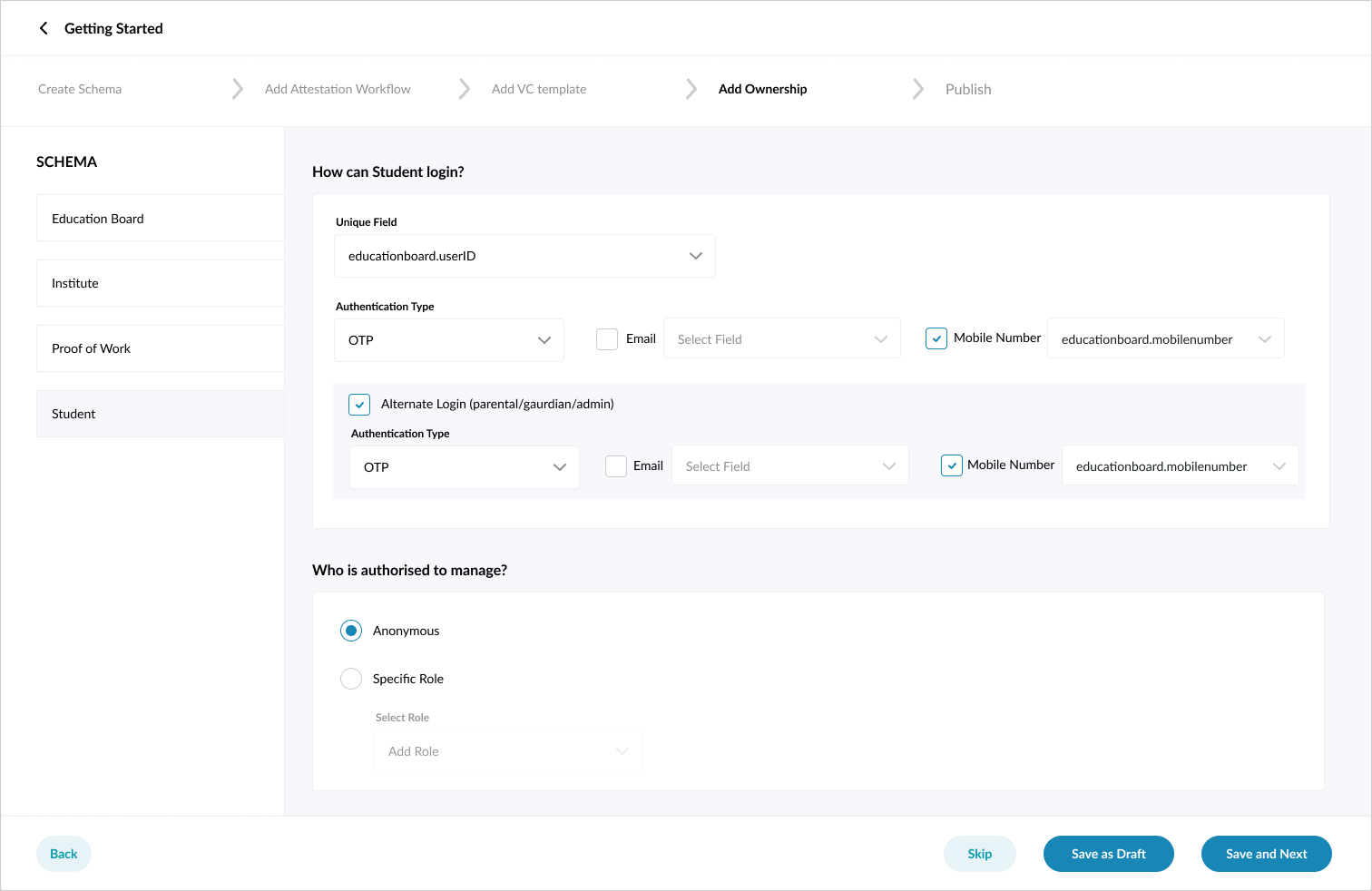Switch to the Publish step
Viewport: 1372px width, 891px height.
(x=967, y=89)
